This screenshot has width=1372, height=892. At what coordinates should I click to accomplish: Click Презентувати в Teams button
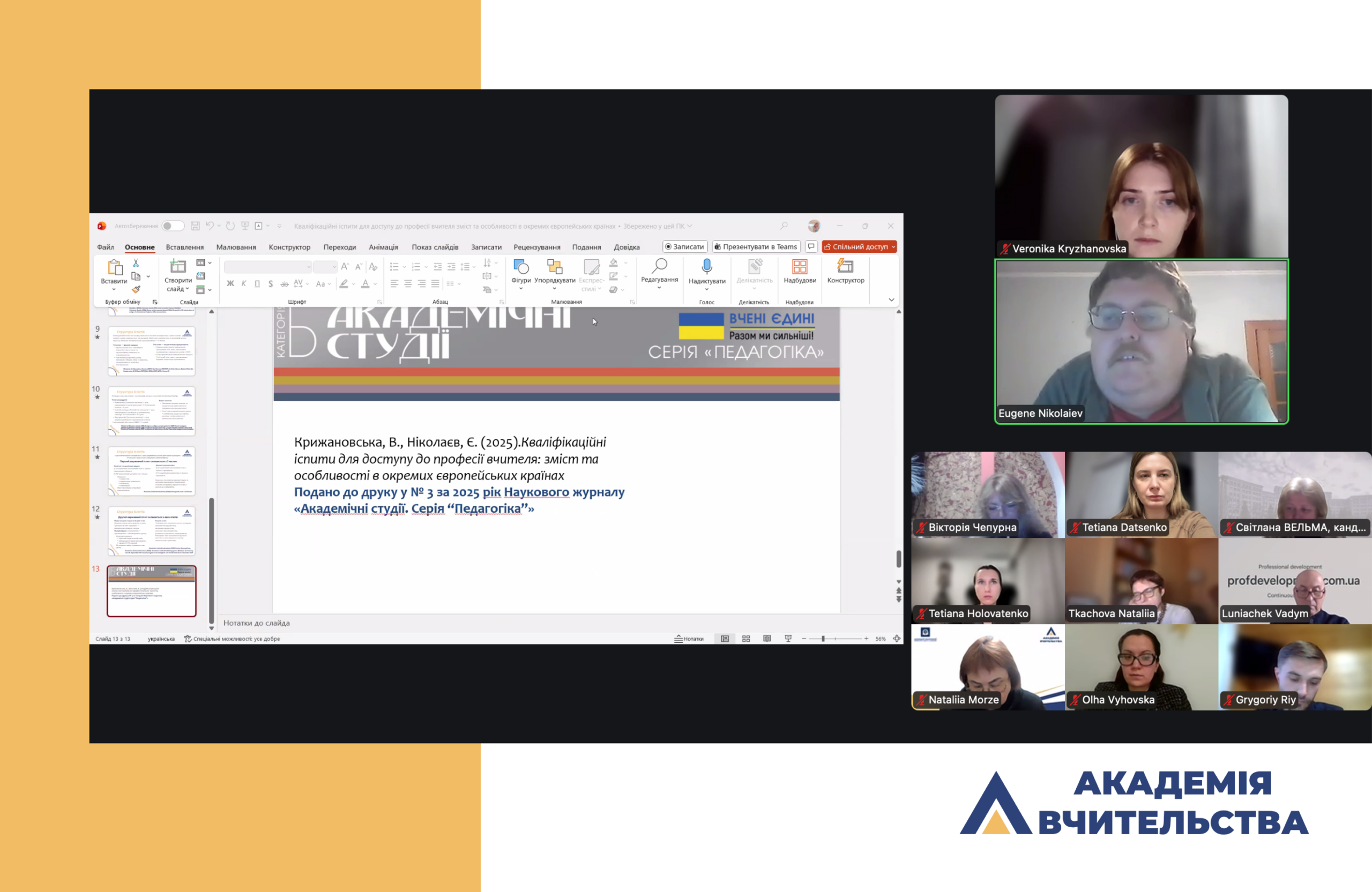(x=756, y=246)
